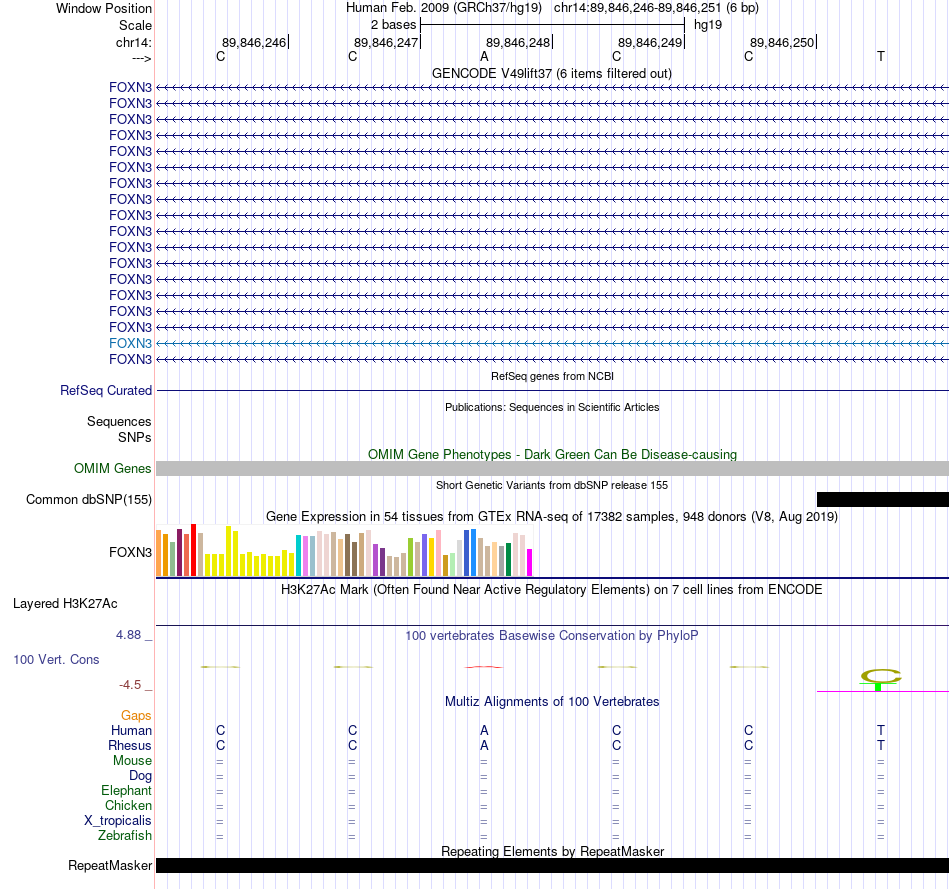This screenshot has height=889, width=950.
Task: Click the magenta bar ending the GTEx chart
Action: coord(530,562)
